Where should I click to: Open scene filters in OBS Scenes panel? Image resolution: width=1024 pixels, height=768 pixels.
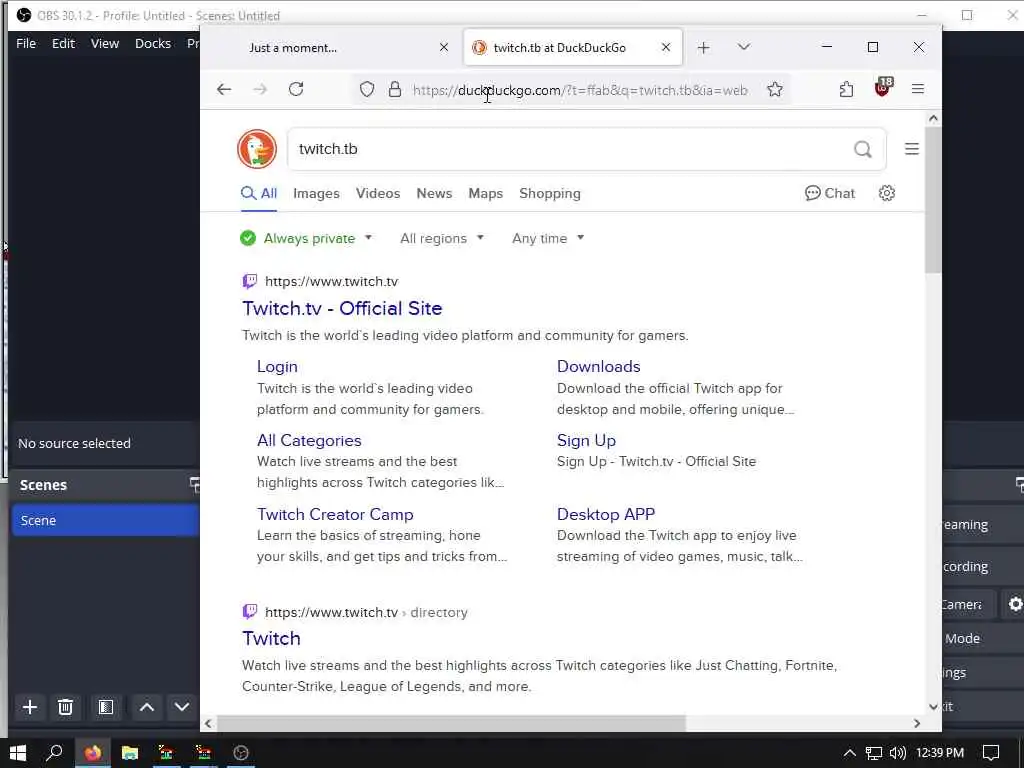pyautogui.click(x=106, y=707)
